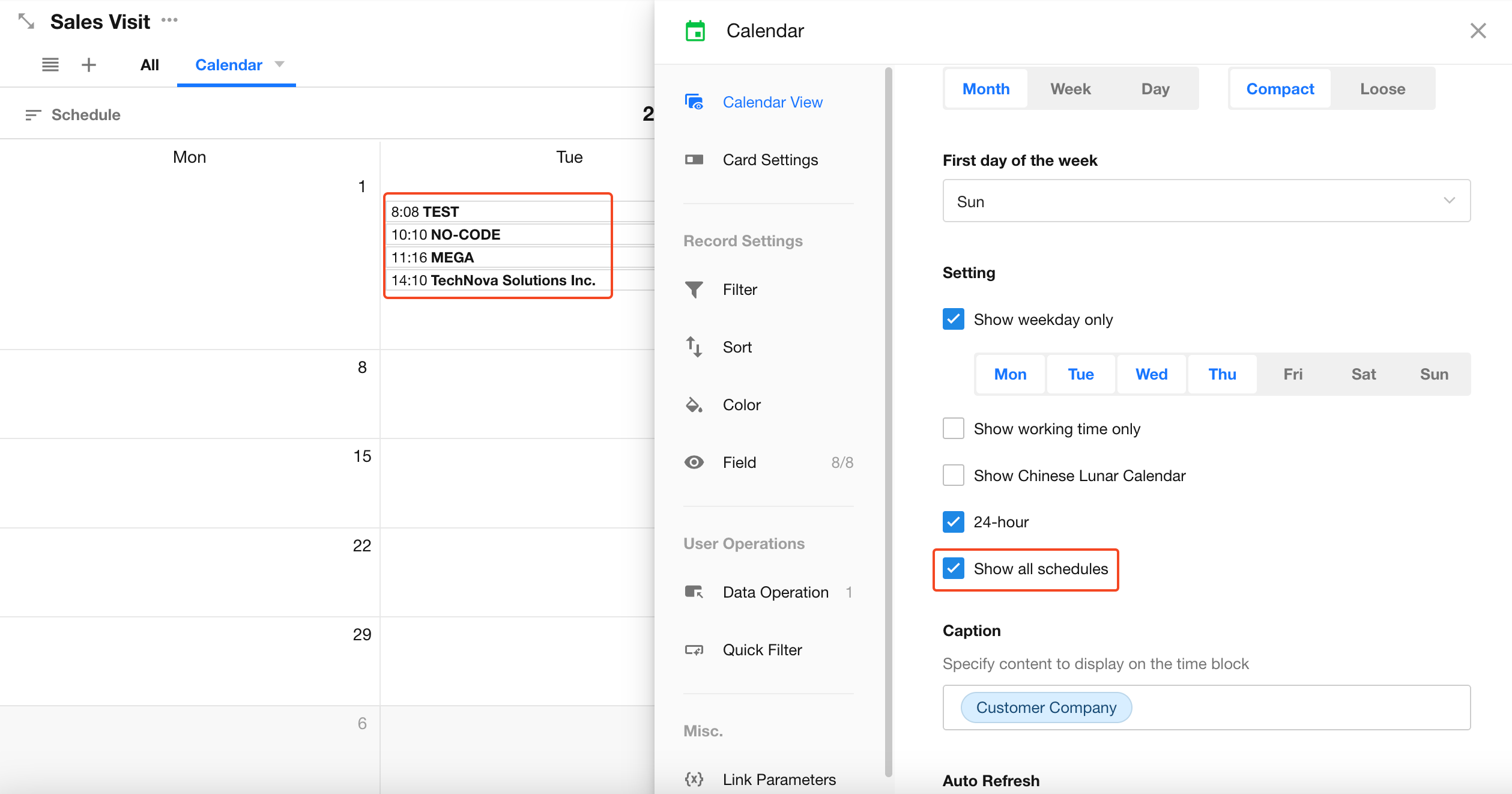
Task: Open the Filter settings icon
Action: point(694,289)
